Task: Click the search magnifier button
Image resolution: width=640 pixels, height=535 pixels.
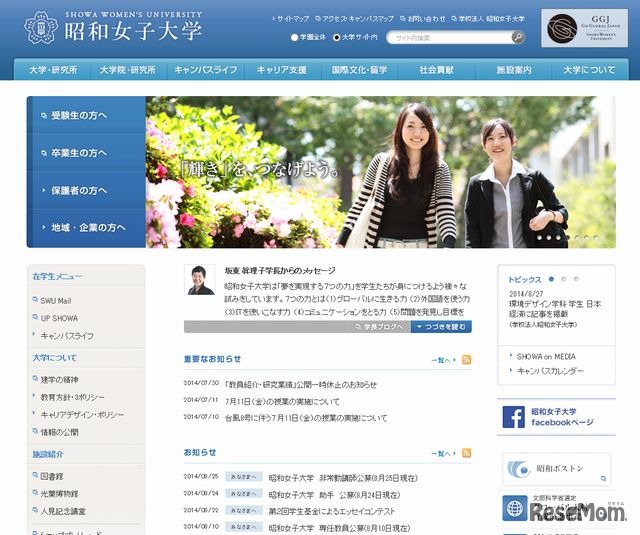Action: pos(518,37)
